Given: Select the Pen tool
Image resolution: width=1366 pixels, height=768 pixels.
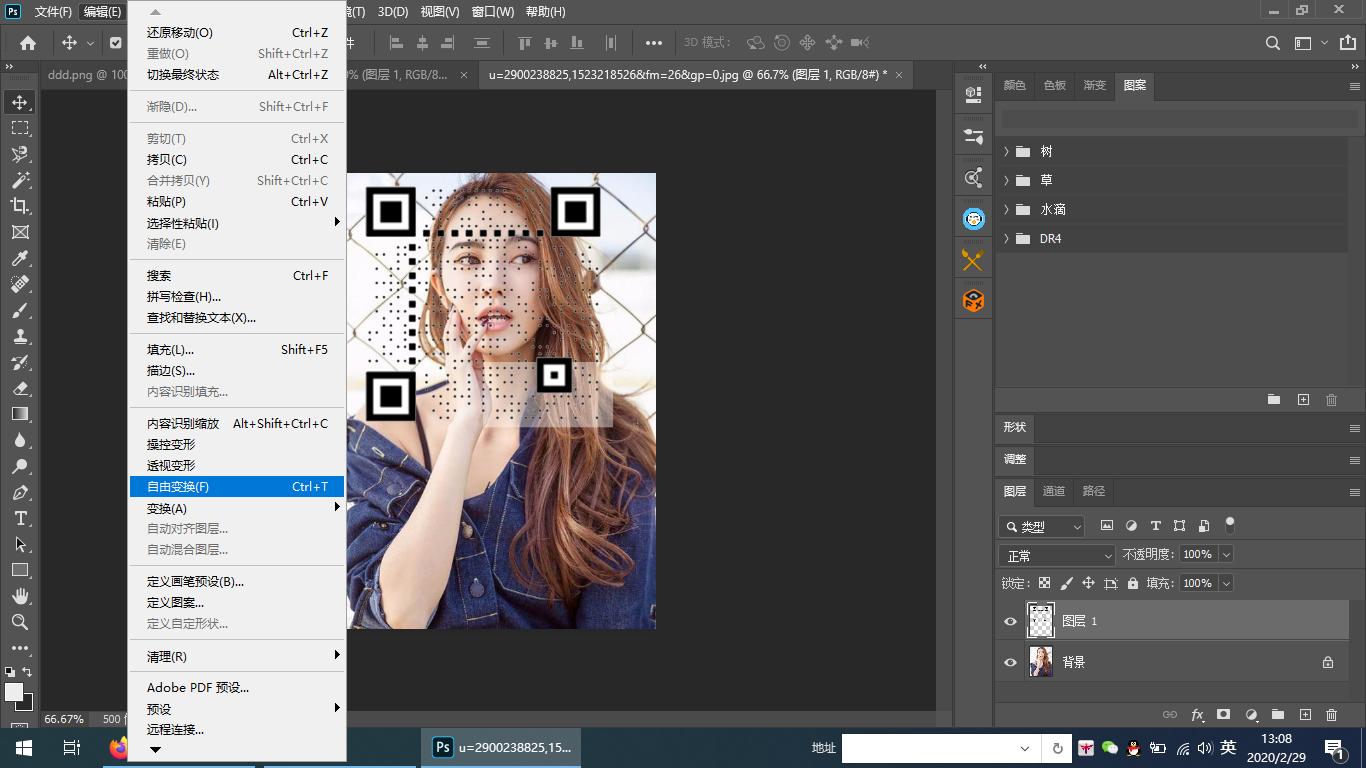Looking at the screenshot, I should (20, 492).
